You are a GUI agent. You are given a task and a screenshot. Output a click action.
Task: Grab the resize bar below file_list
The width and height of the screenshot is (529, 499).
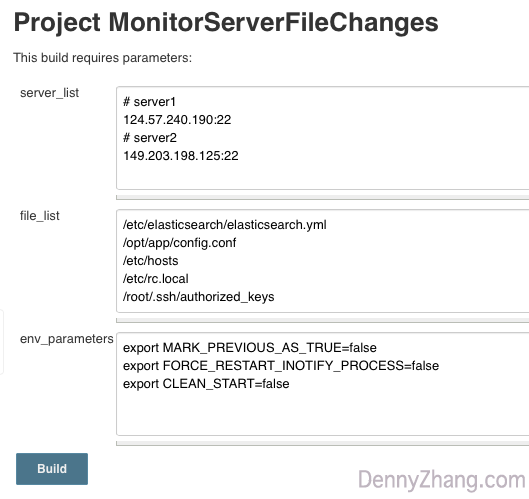click(x=323, y=320)
